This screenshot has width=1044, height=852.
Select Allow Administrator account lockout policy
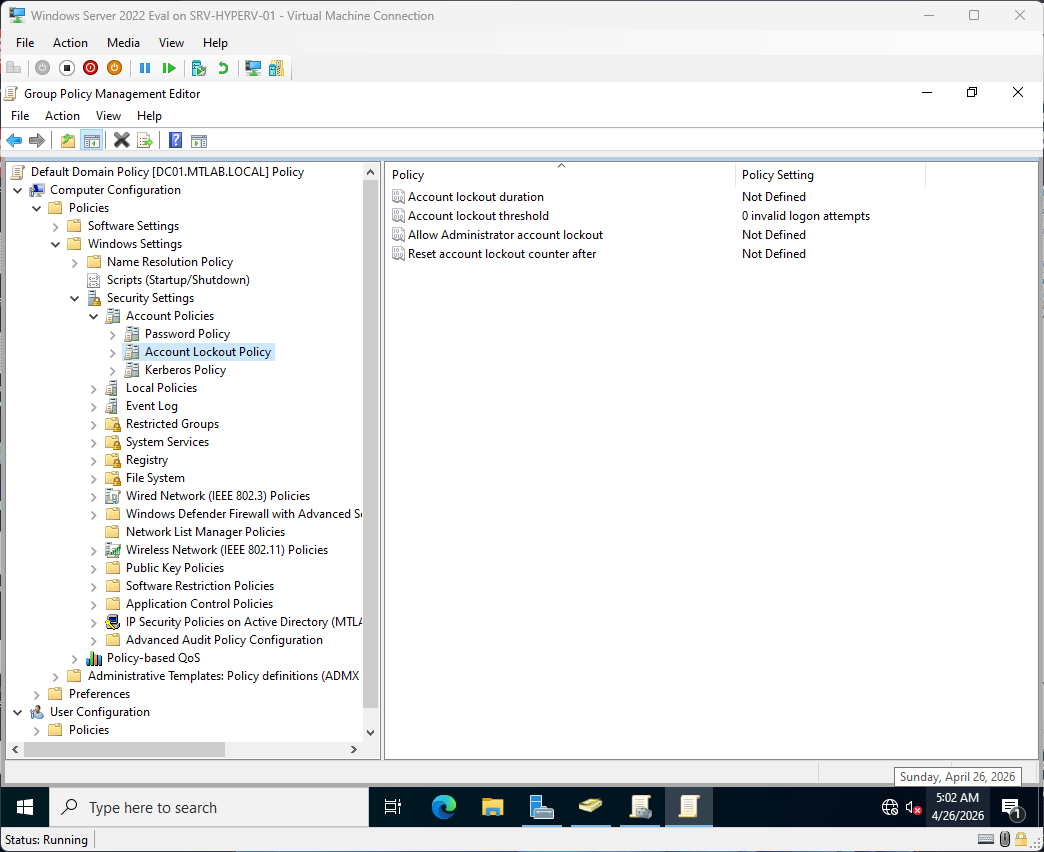[x=505, y=235]
